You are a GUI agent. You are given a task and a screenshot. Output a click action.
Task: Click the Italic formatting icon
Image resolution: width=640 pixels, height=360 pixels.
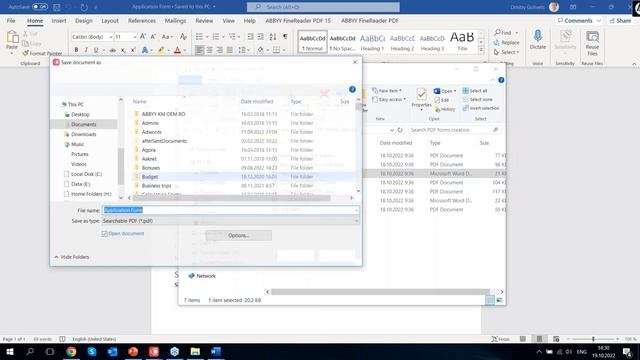pos(86,50)
